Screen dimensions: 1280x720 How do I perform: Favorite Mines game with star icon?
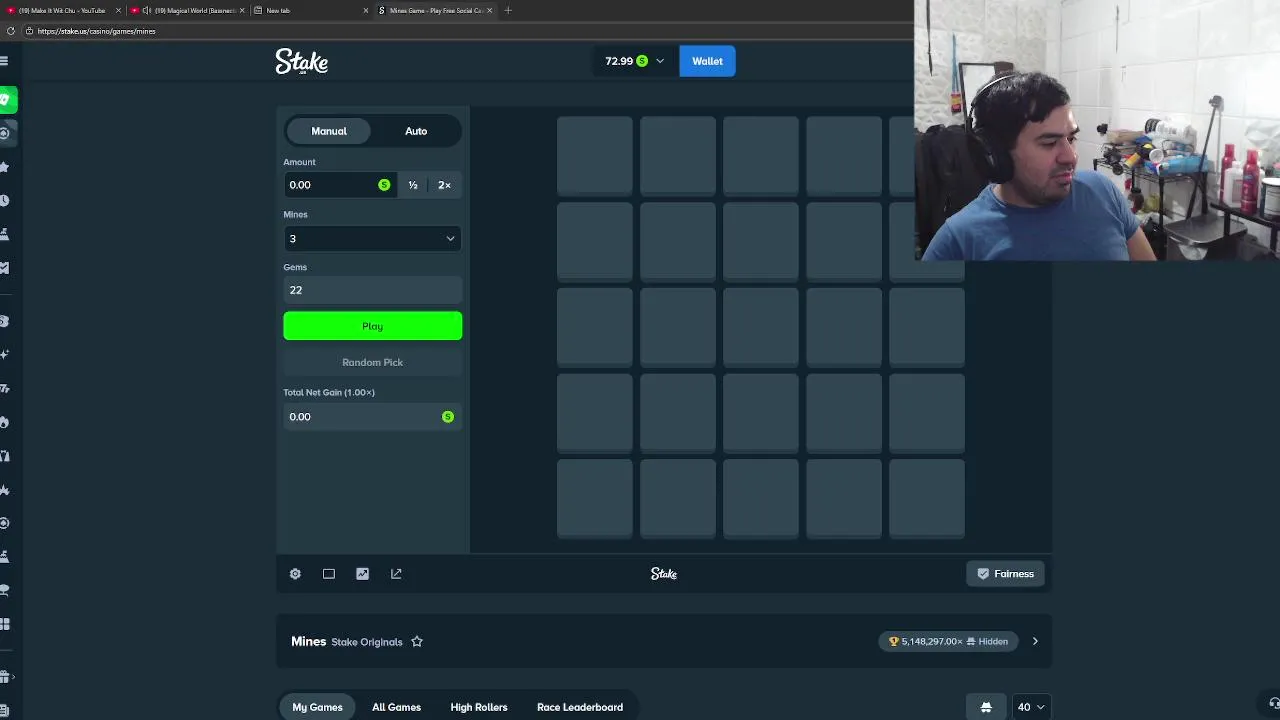[417, 642]
